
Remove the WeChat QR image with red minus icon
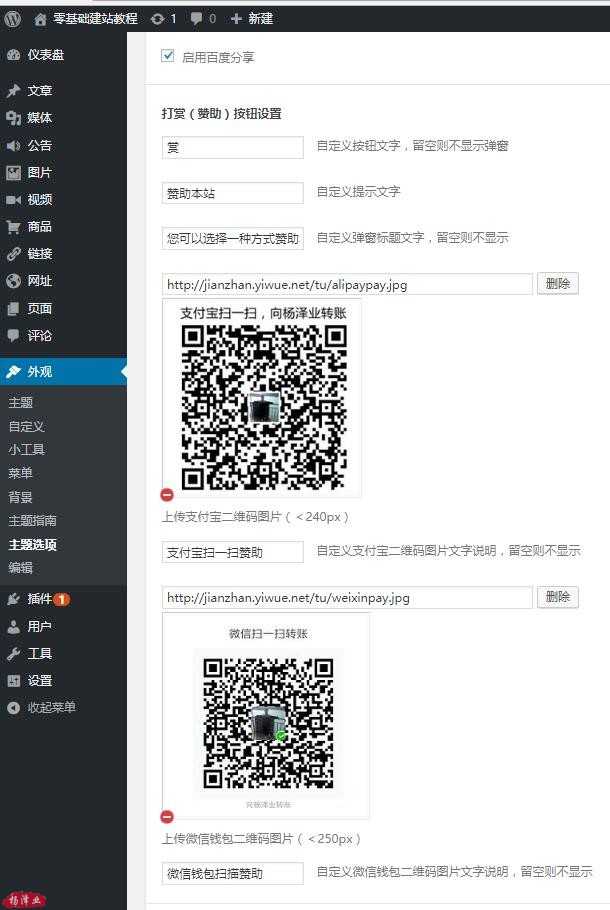[167, 817]
